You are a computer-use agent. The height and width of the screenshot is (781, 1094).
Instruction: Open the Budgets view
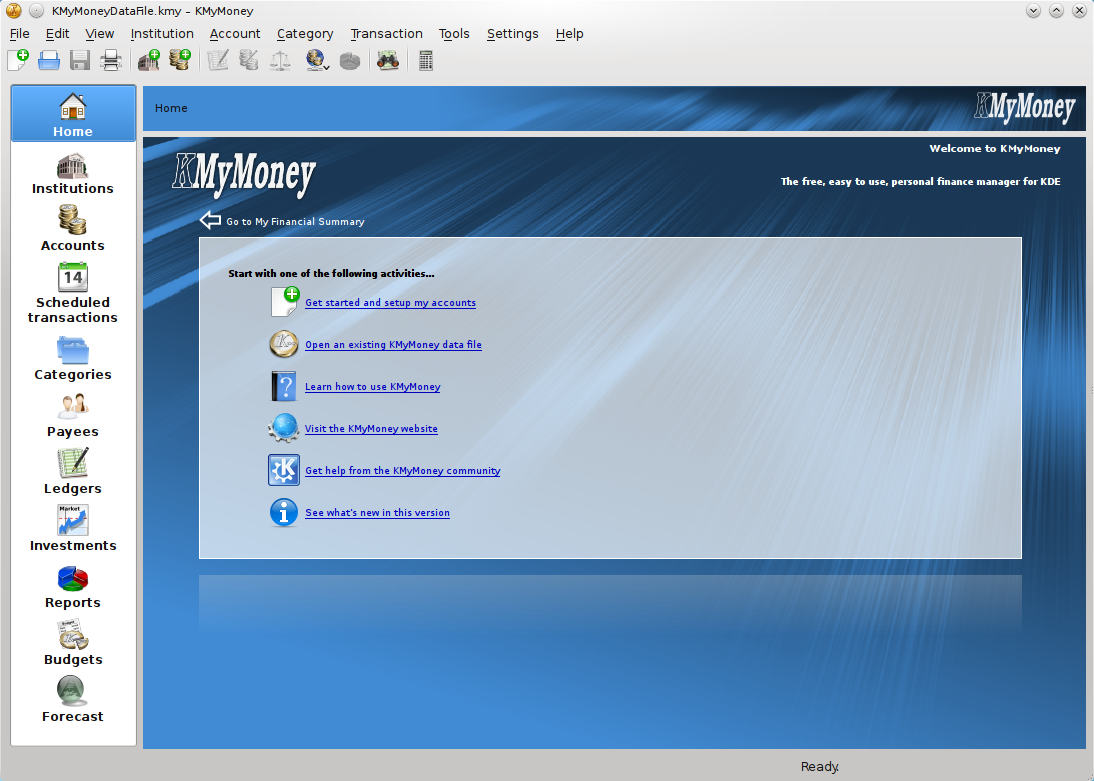pyautogui.click(x=73, y=644)
